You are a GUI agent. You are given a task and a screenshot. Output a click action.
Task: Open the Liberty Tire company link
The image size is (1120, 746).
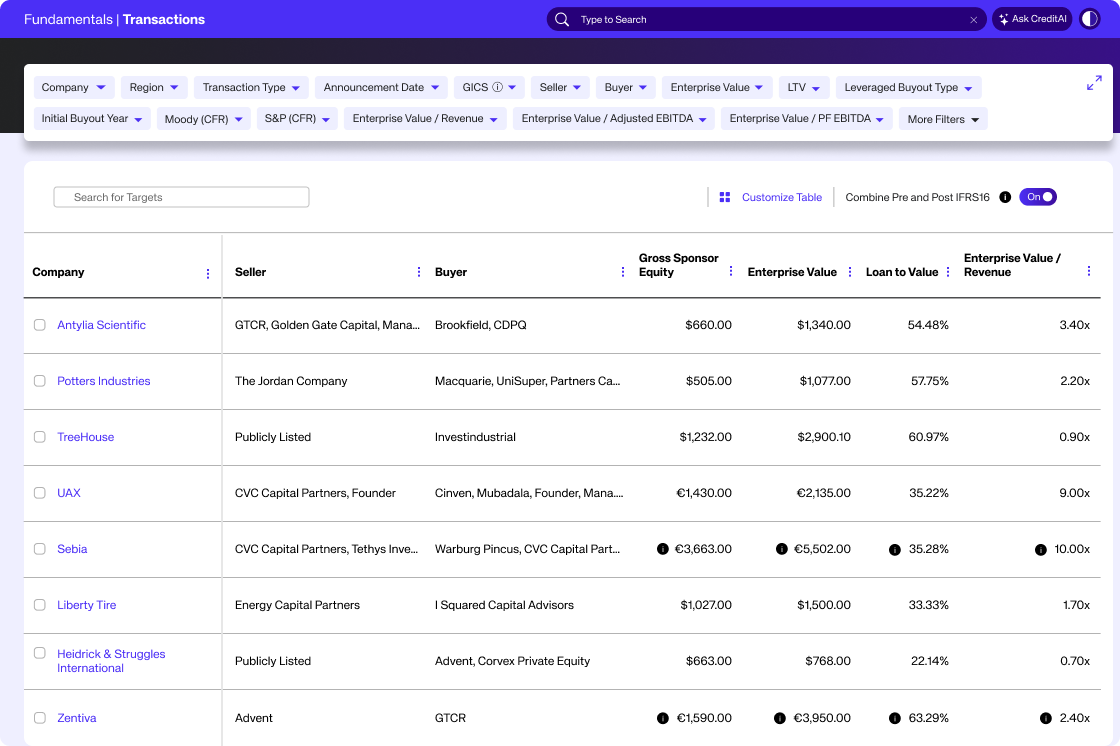click(x=86, y=605)
